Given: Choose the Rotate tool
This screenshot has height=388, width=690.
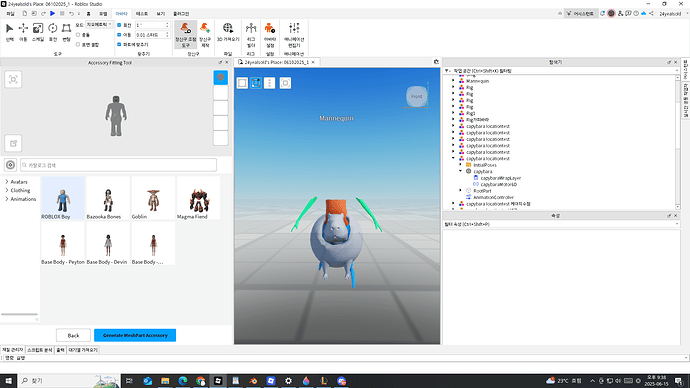Looking at the screenshot, I should [x=52, y=32].
